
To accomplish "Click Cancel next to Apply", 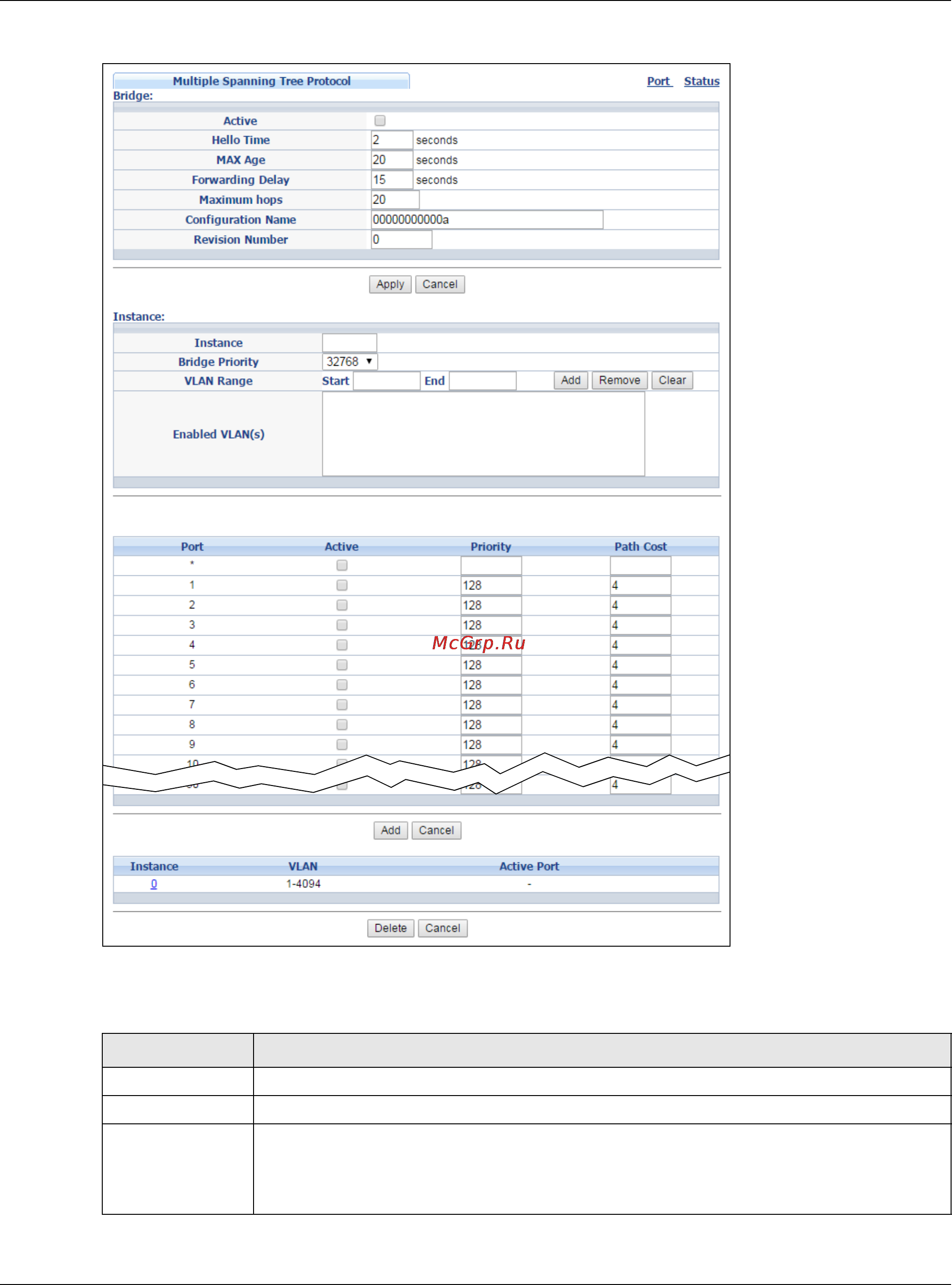I will [440, 285].
